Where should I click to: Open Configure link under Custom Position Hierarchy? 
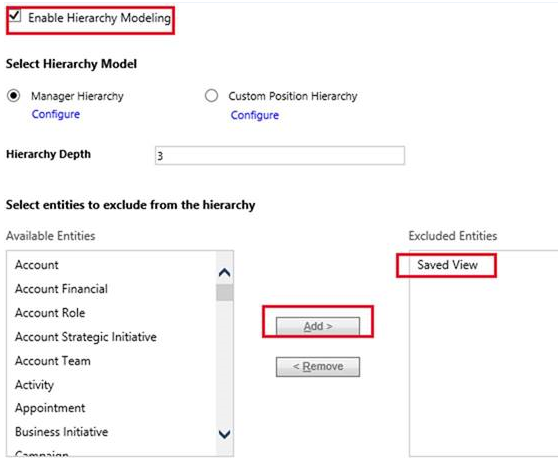[x=255, y=115]
